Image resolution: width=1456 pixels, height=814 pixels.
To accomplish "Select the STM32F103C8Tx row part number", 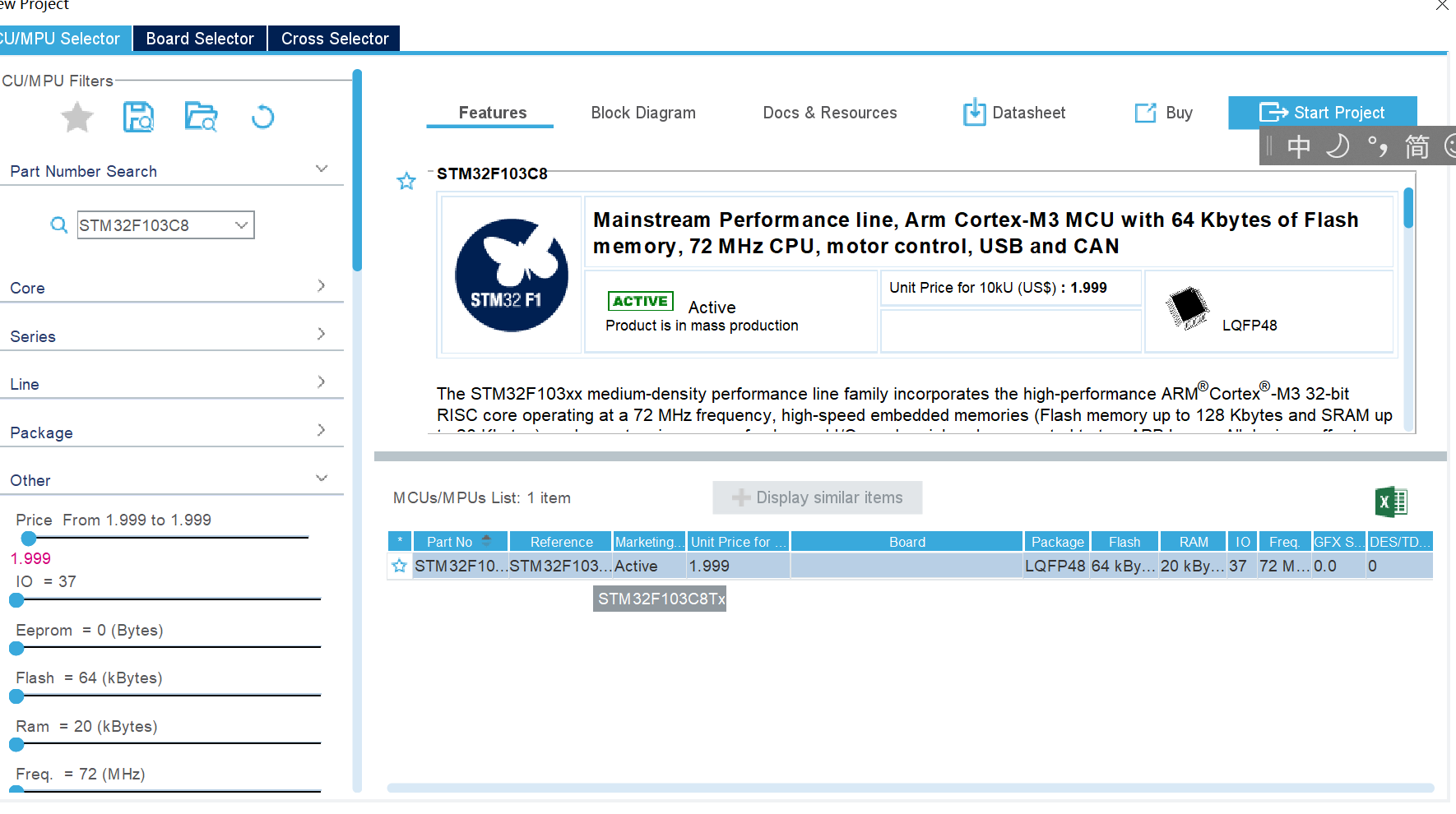I will click(x=461, y=566).
